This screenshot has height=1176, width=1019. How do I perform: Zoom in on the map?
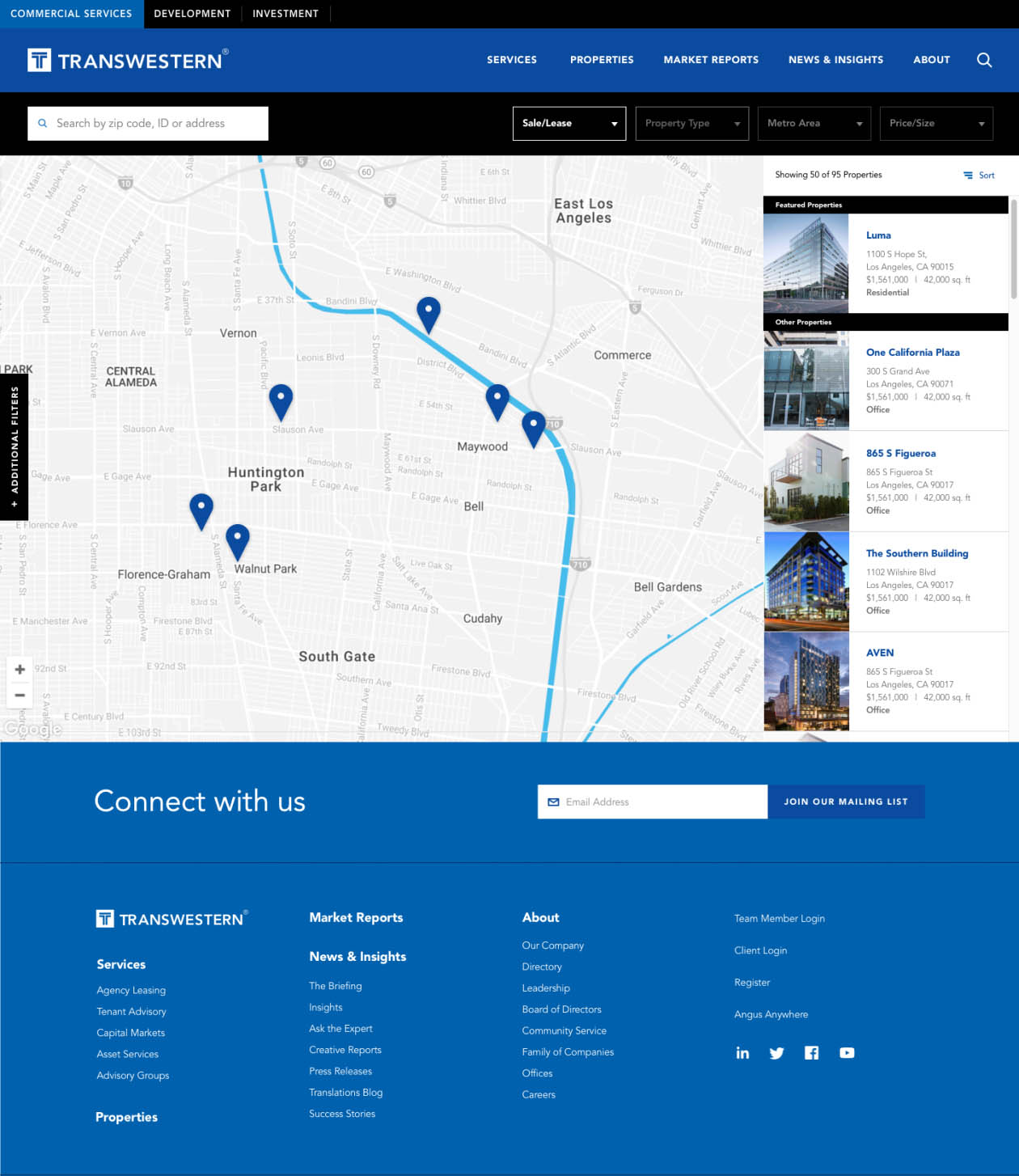(20, 670)
